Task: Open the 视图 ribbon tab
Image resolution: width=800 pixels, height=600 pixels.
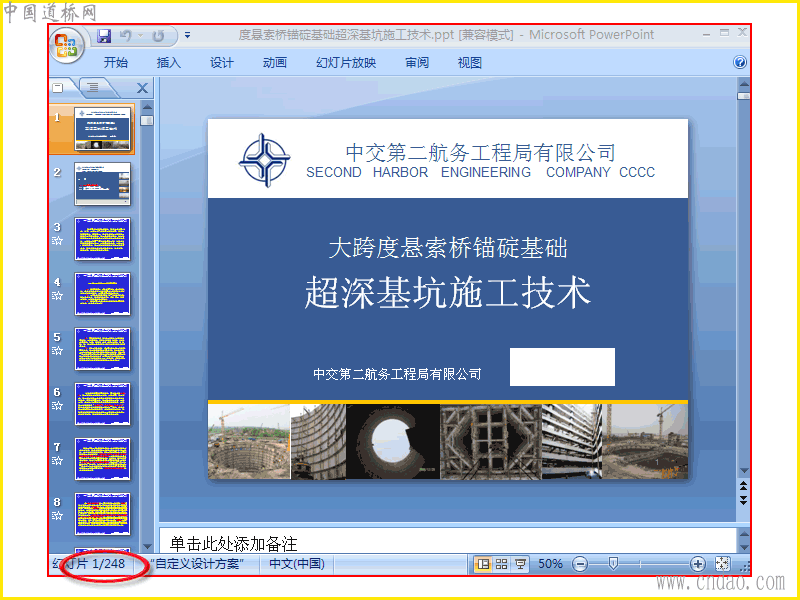Action: [470, 63]
